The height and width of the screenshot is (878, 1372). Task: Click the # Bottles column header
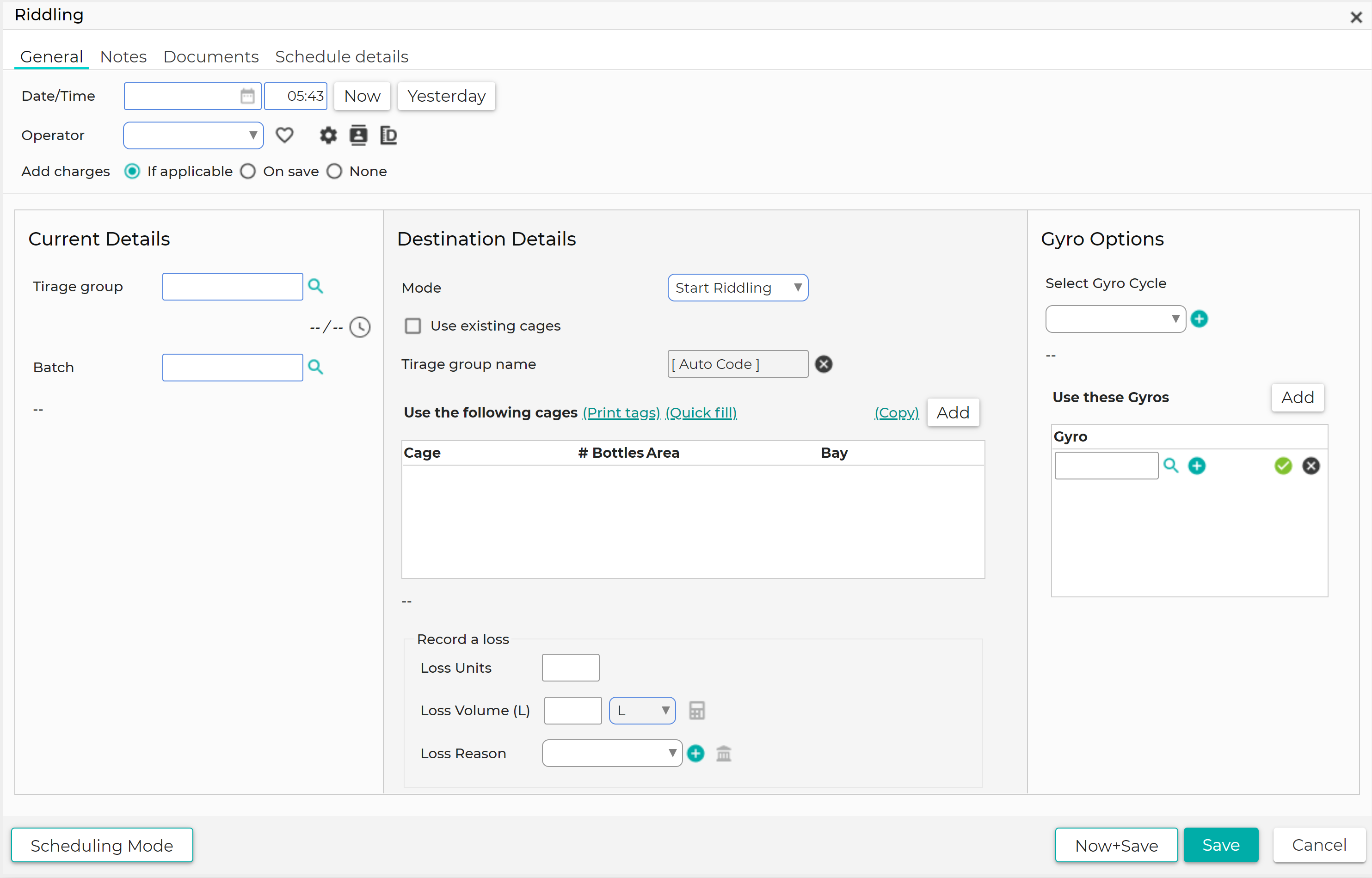[x=611, y=453]
